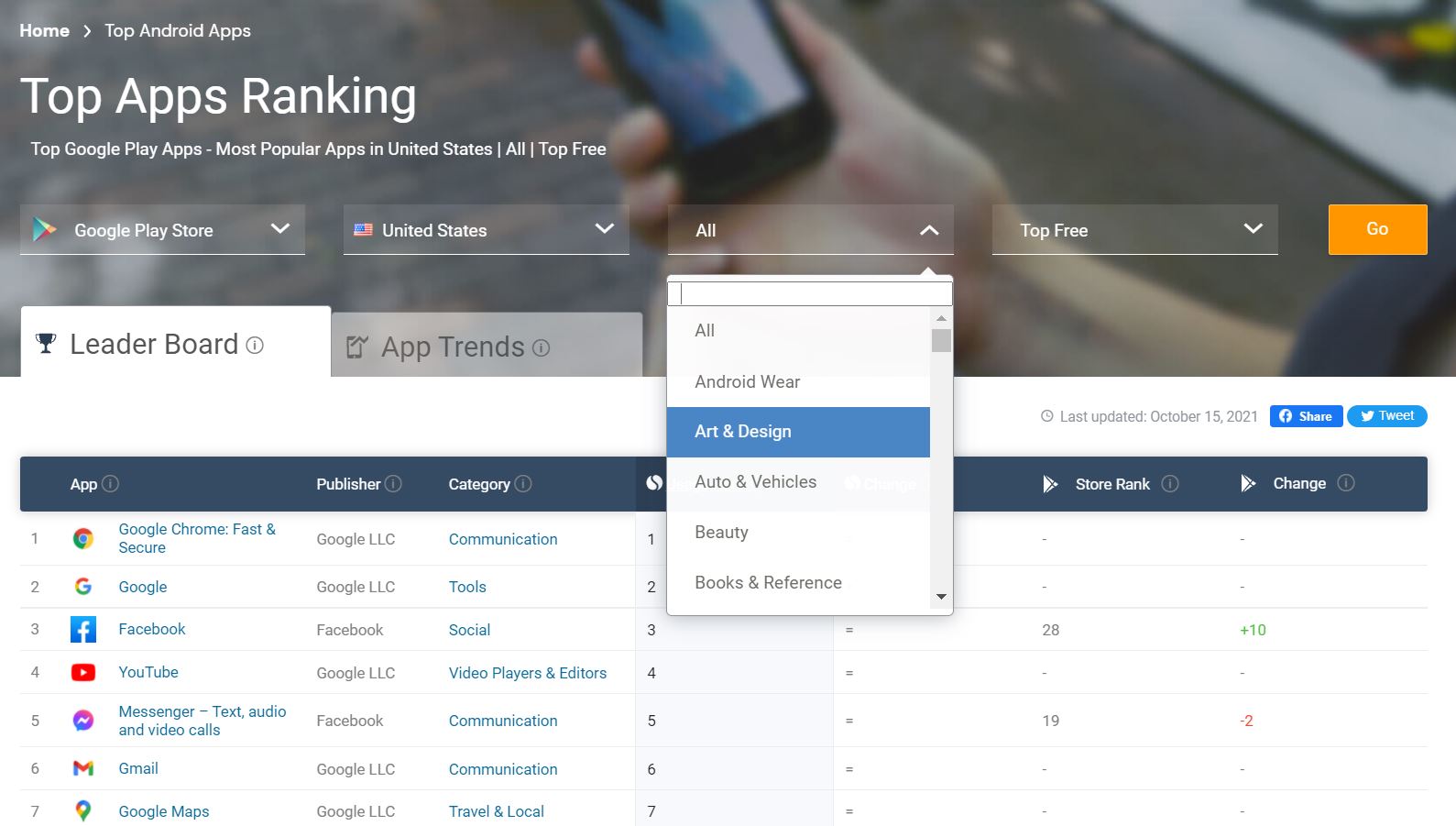Image resolution: width=1456 pixels, height=826 pixels.
Task: Go to Home breadcrumb link
Action: tap(45, 31)
